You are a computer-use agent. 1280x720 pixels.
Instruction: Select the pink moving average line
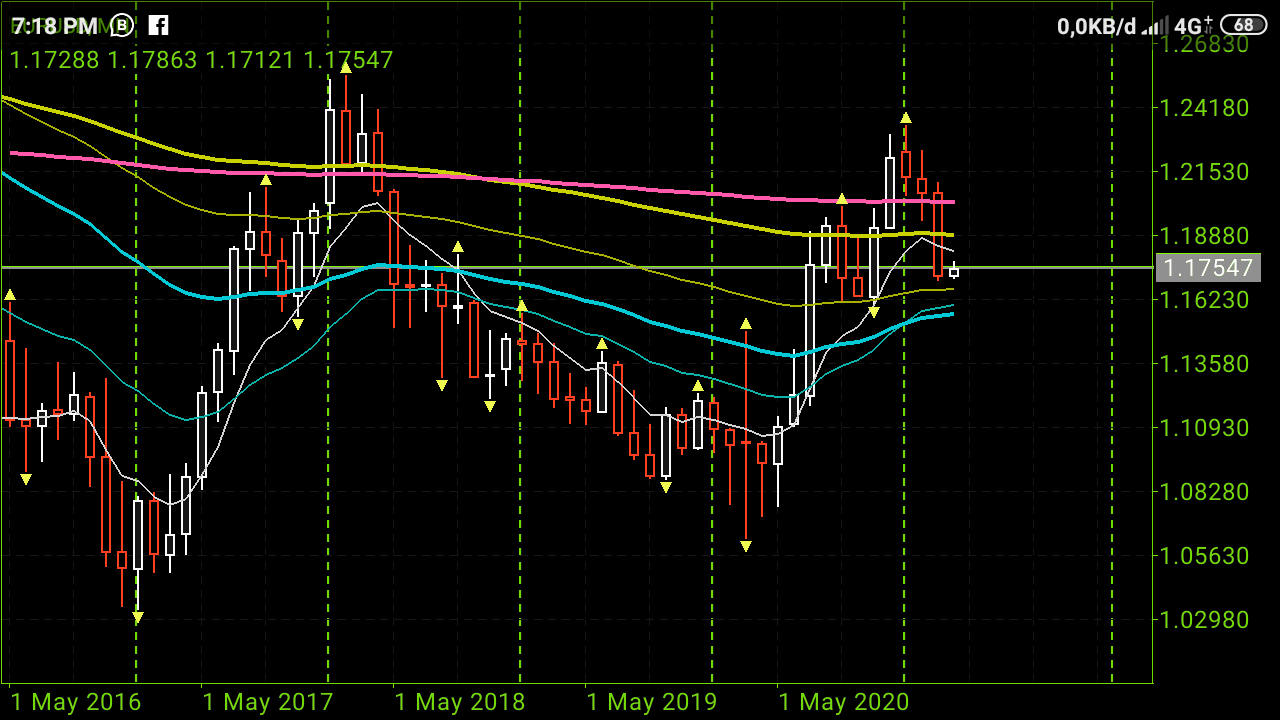point(480,179)
